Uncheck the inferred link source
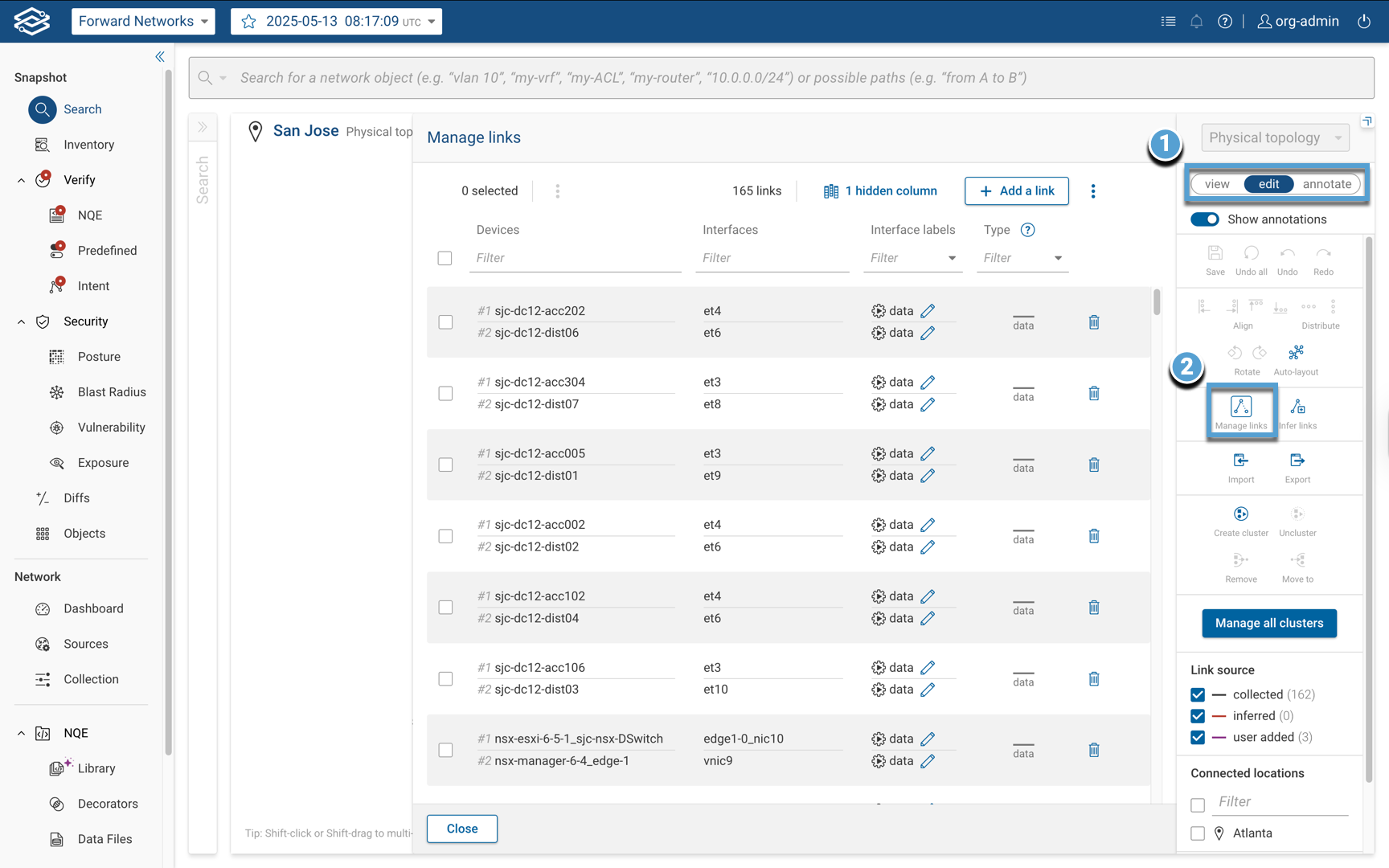Viewport: 1389px width, 868px height. 1198,715
